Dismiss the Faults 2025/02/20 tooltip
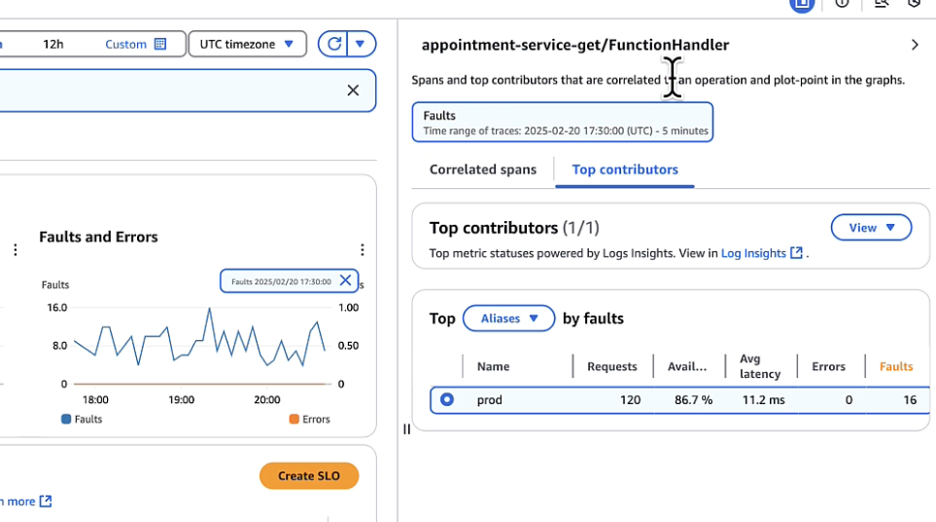The width and height of the screenshot is (936, 522). (x=345, y=281)
